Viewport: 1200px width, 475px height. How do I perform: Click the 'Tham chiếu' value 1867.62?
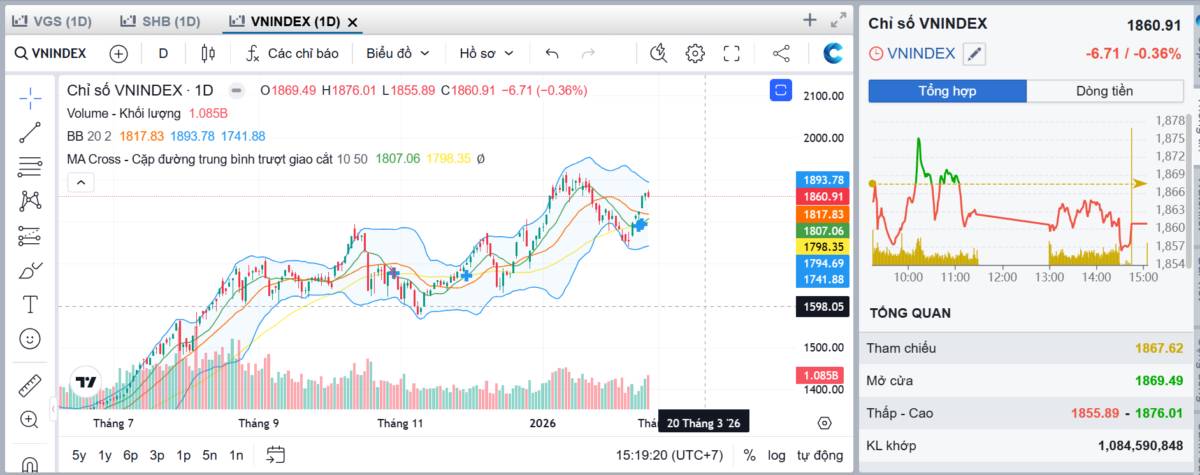1159,348
